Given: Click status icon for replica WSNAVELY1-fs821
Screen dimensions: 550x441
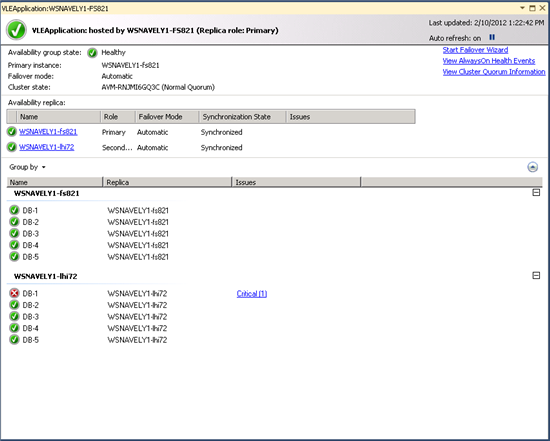Looking at the screenshot, I should tap(12, 132).
